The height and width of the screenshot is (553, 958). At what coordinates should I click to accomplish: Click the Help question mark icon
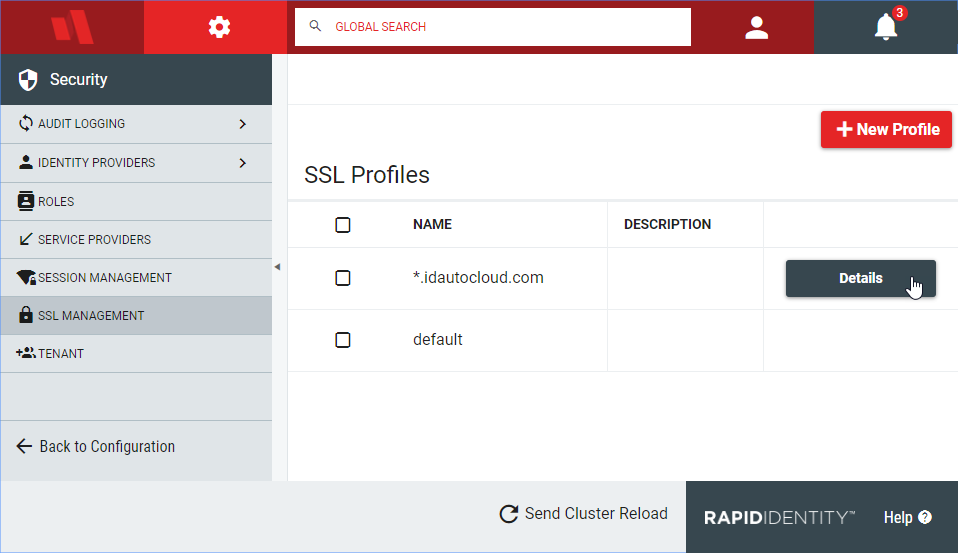925,518
